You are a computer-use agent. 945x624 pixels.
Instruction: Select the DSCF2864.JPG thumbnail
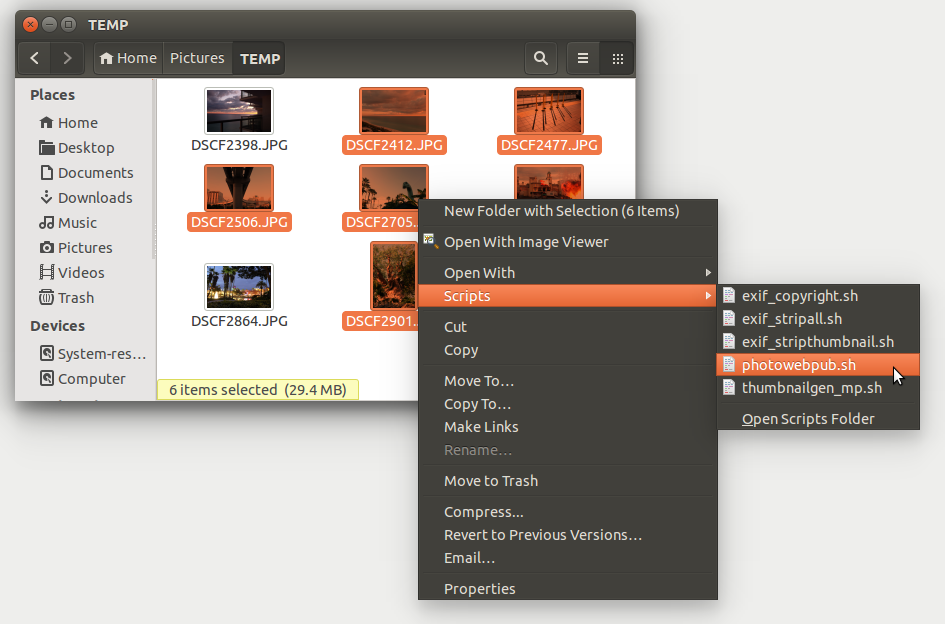click(x=239, y=287)
